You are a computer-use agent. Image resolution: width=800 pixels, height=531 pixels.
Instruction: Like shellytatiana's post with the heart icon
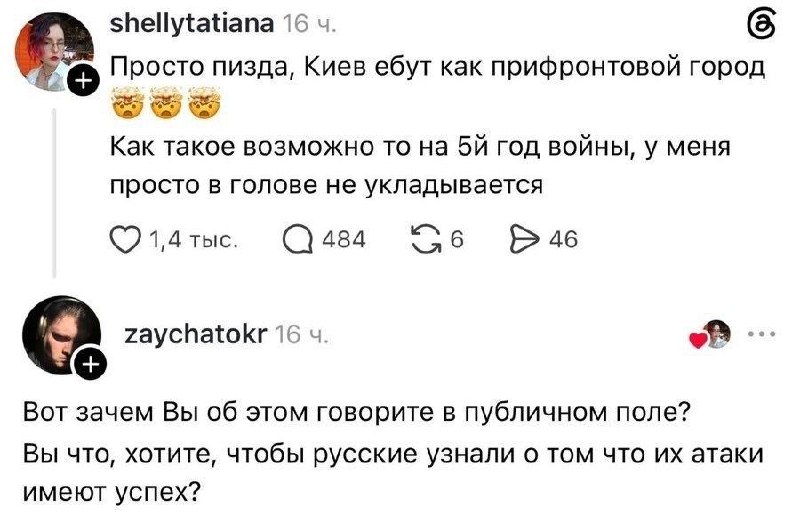coord(126,240)
